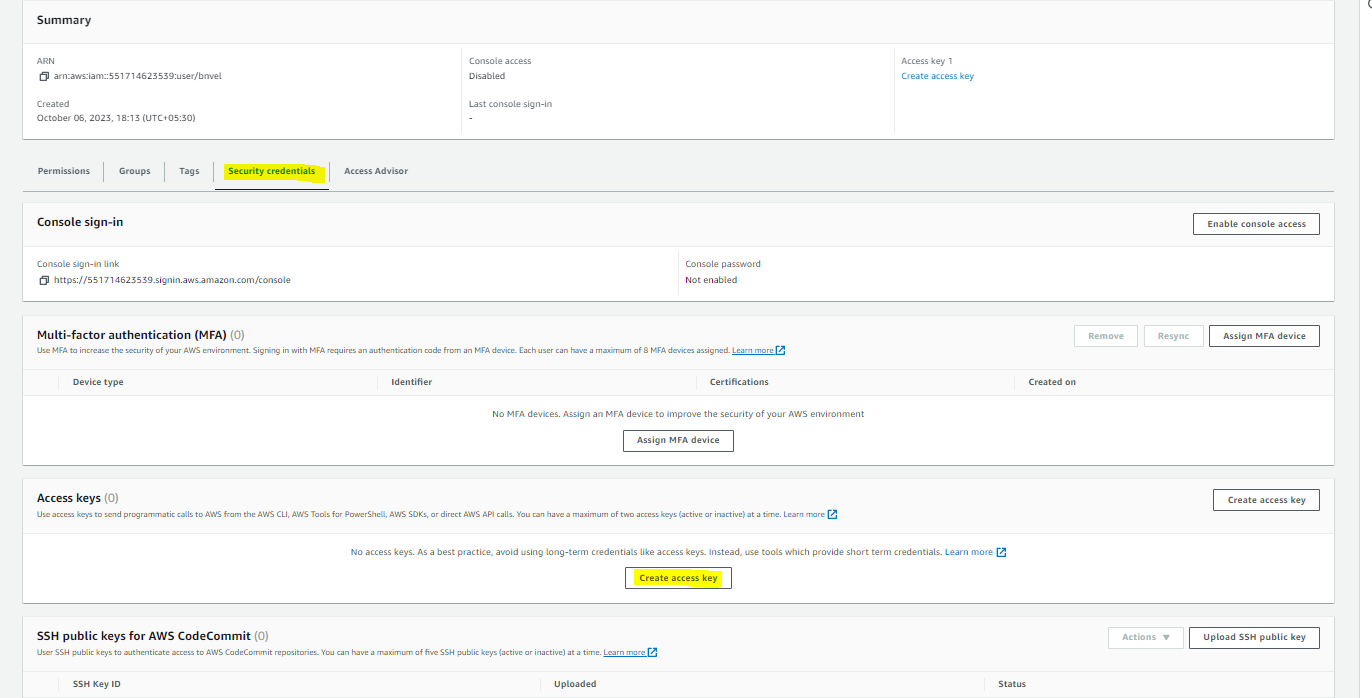
Task: Open Learn more link in MFA description
Action: click(x=752, y=351)
